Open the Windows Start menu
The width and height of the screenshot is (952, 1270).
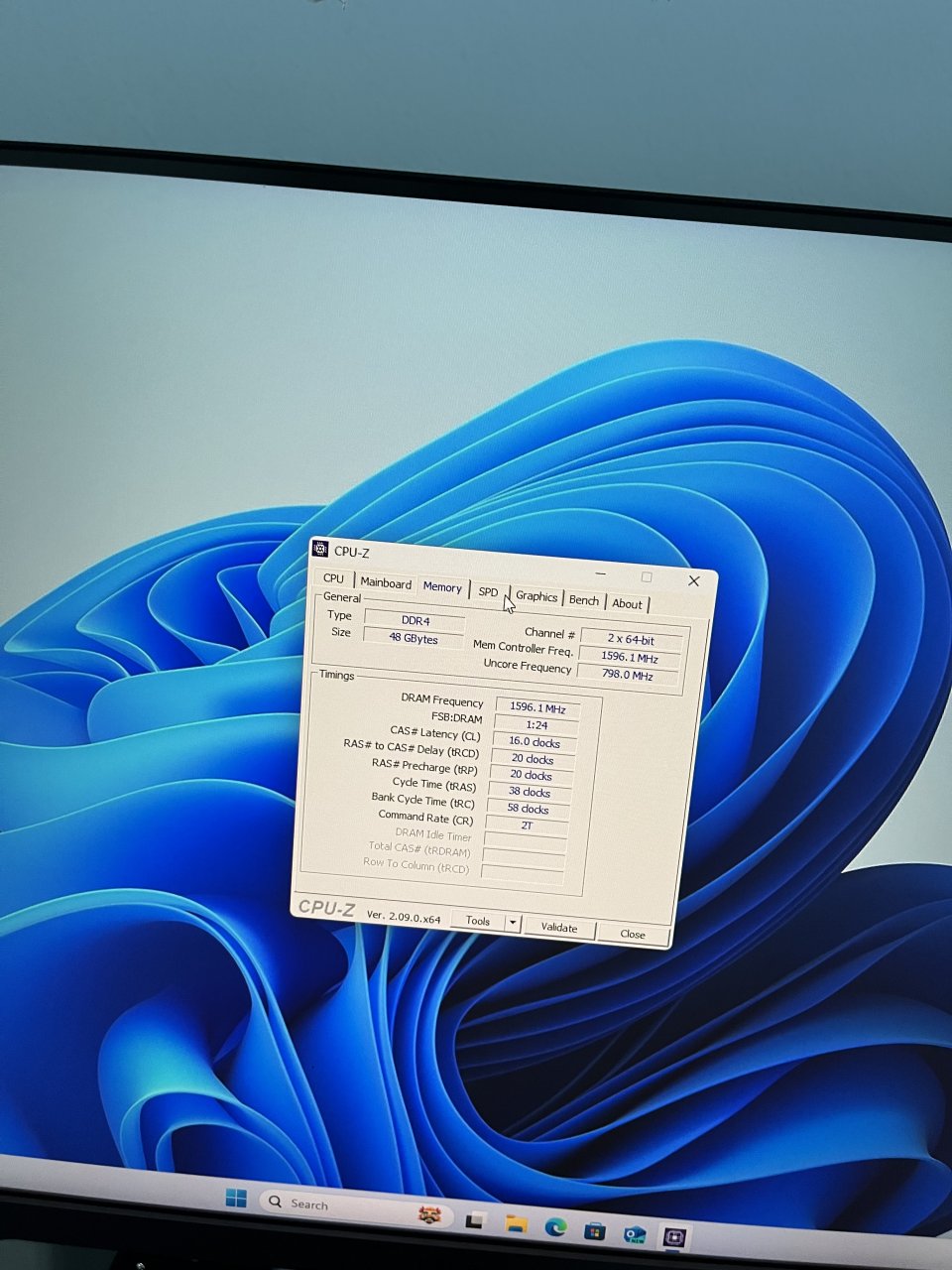click(x=236, y=1198)
